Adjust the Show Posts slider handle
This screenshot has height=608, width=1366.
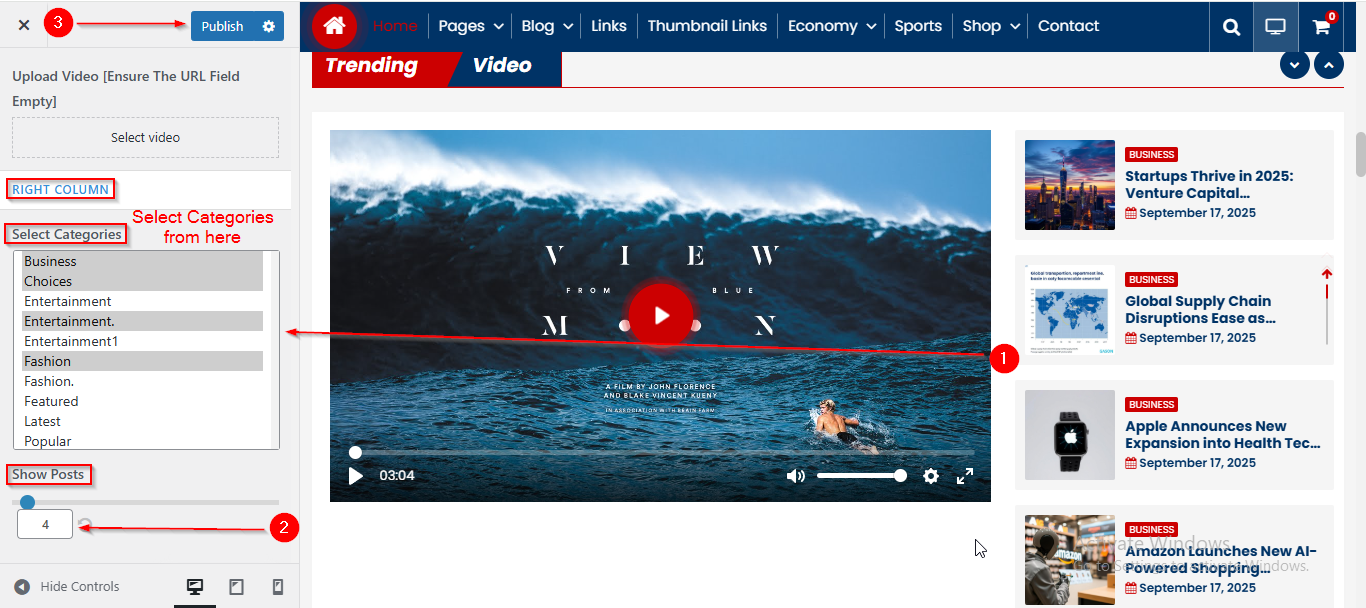(28, 502)
